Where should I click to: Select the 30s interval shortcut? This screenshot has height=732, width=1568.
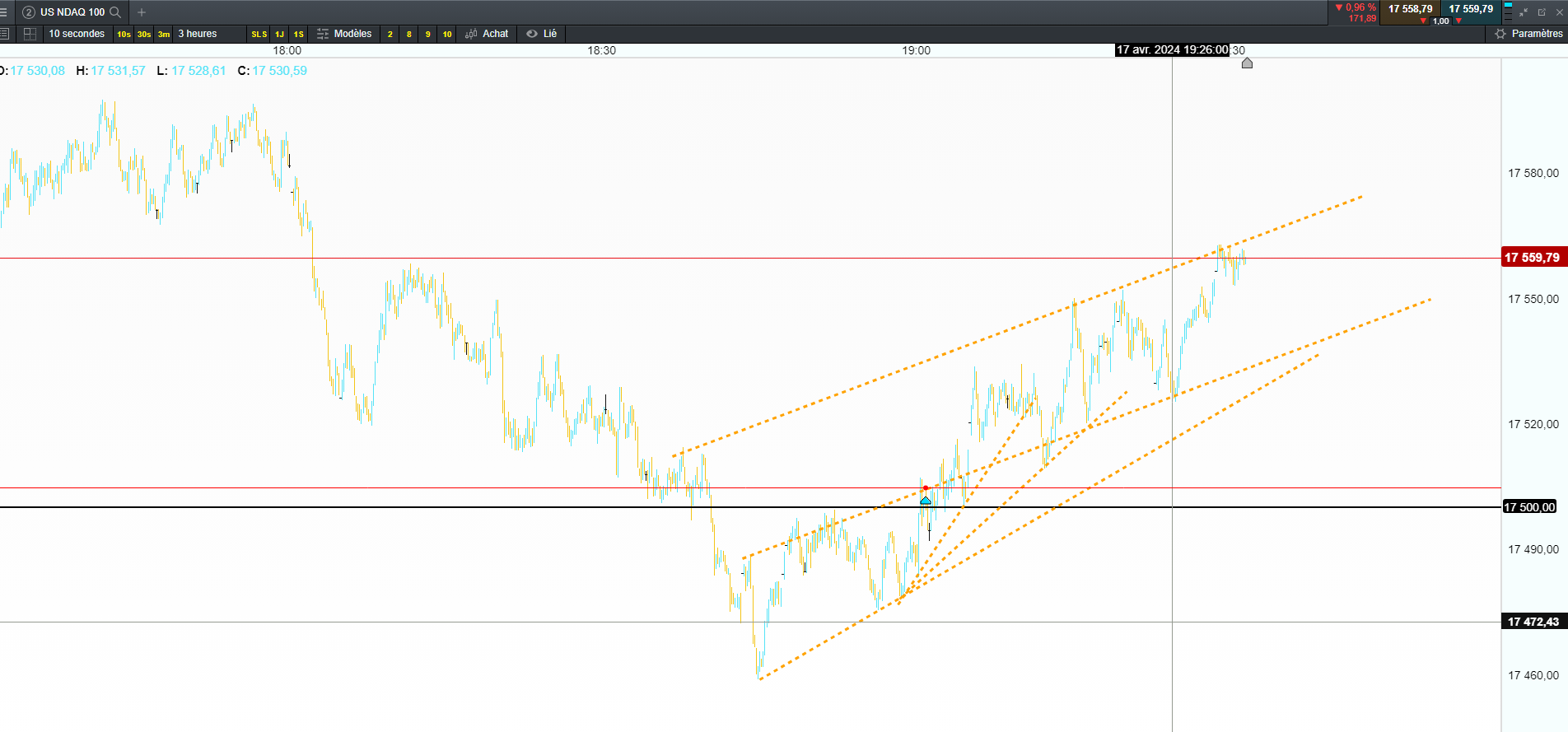pos(144,34)
